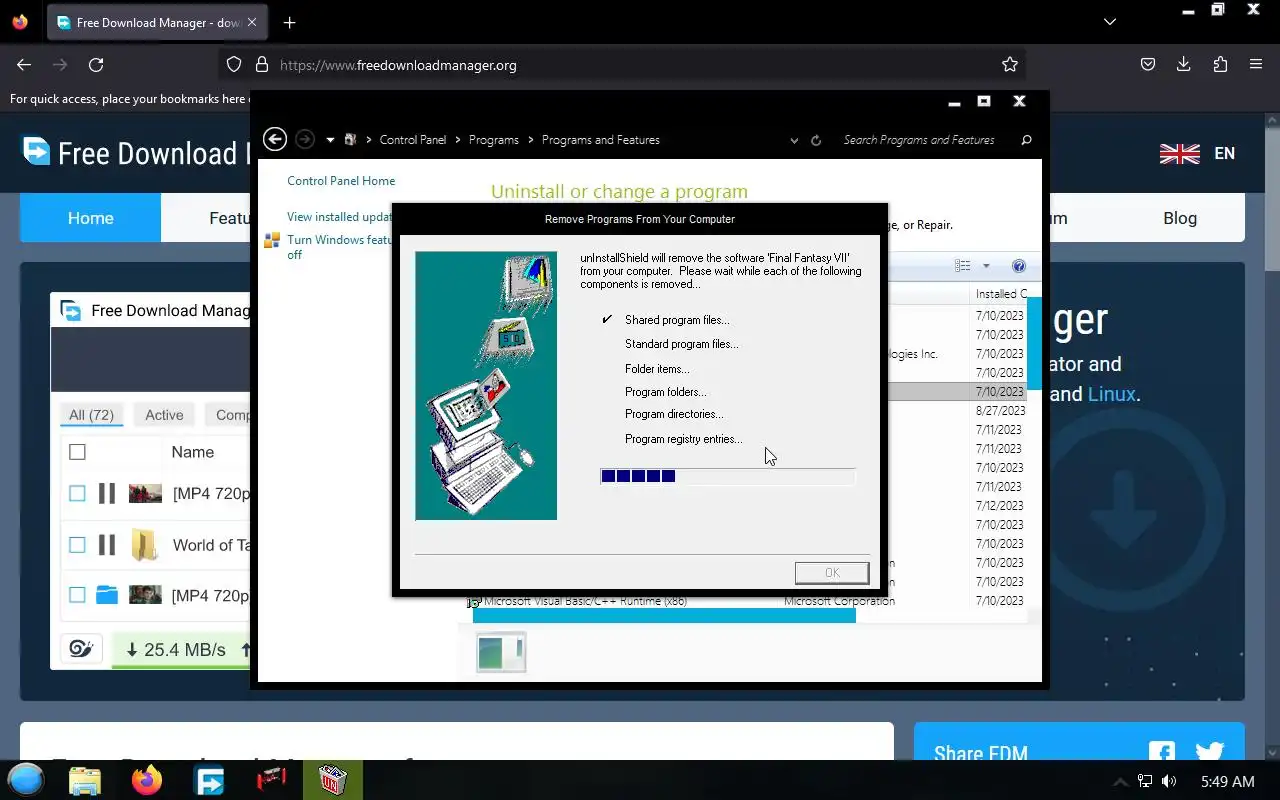The width and height of the screenshot is (1280, 800).
Task: Click Turn Windows features on or off
Action: [x=340, y=247]
